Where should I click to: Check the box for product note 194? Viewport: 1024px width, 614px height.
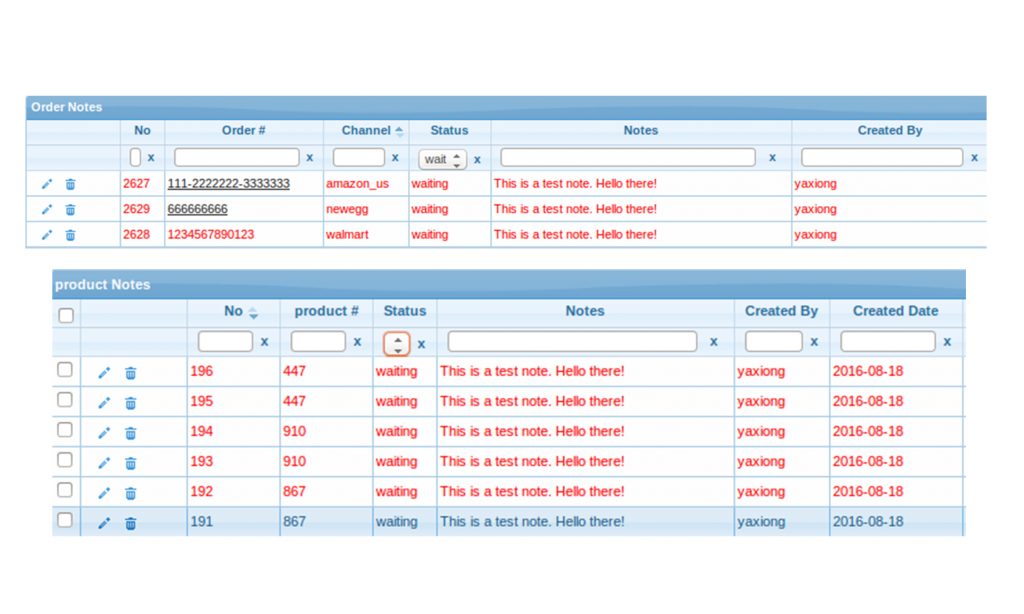65,430
